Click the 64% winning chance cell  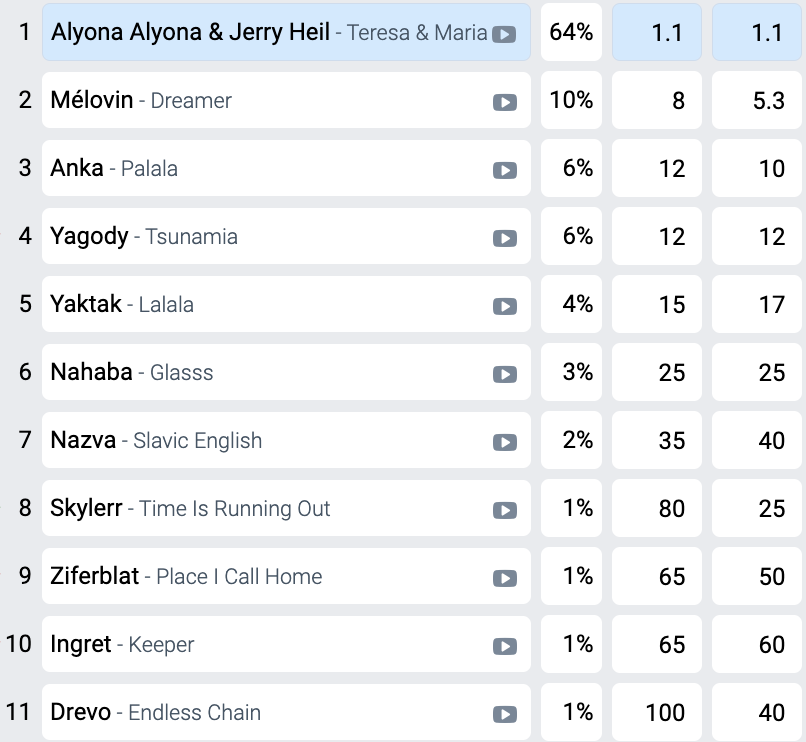coord(571,32)
